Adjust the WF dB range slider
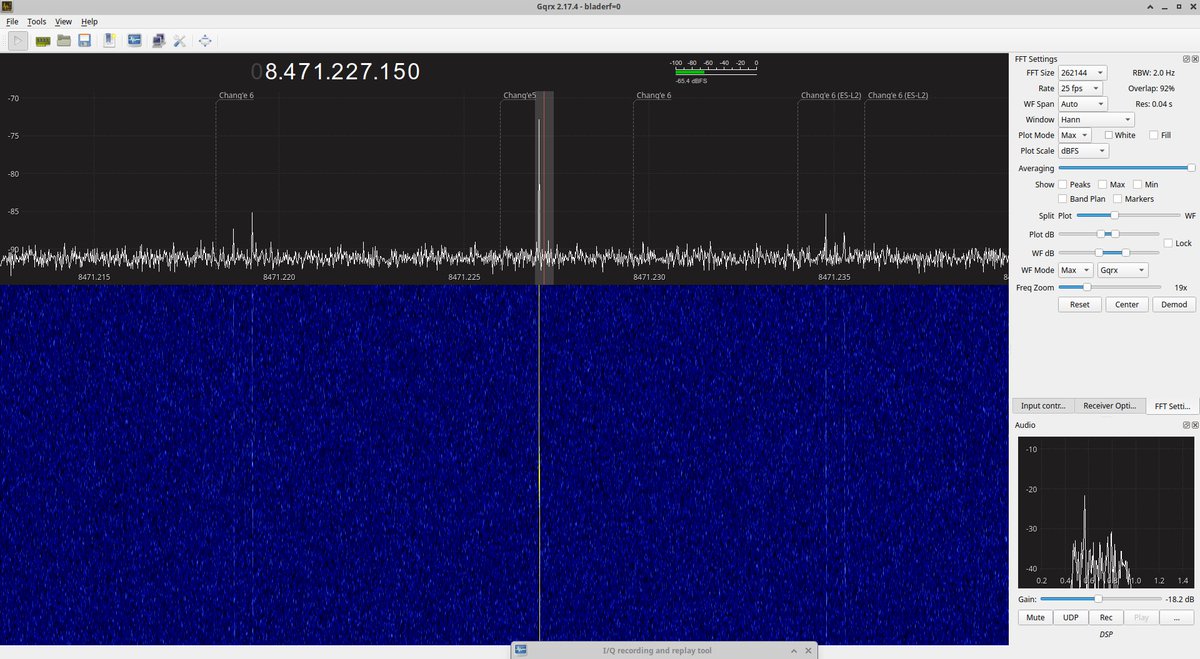 (1110, 252)
